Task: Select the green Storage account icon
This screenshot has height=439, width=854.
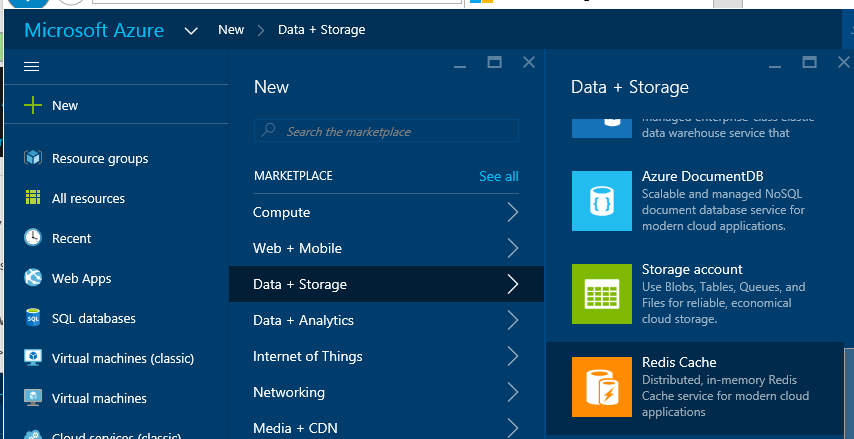Action: click(601, 294)
